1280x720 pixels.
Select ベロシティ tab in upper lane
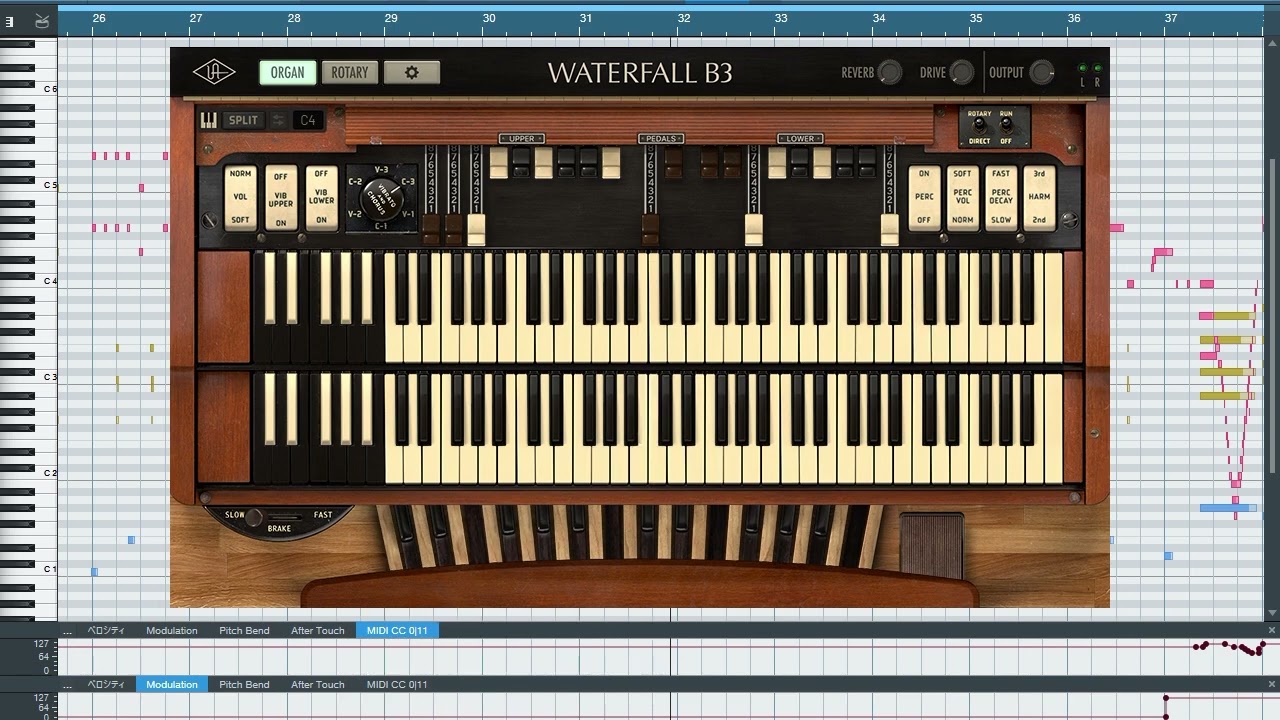coord(106,630)
